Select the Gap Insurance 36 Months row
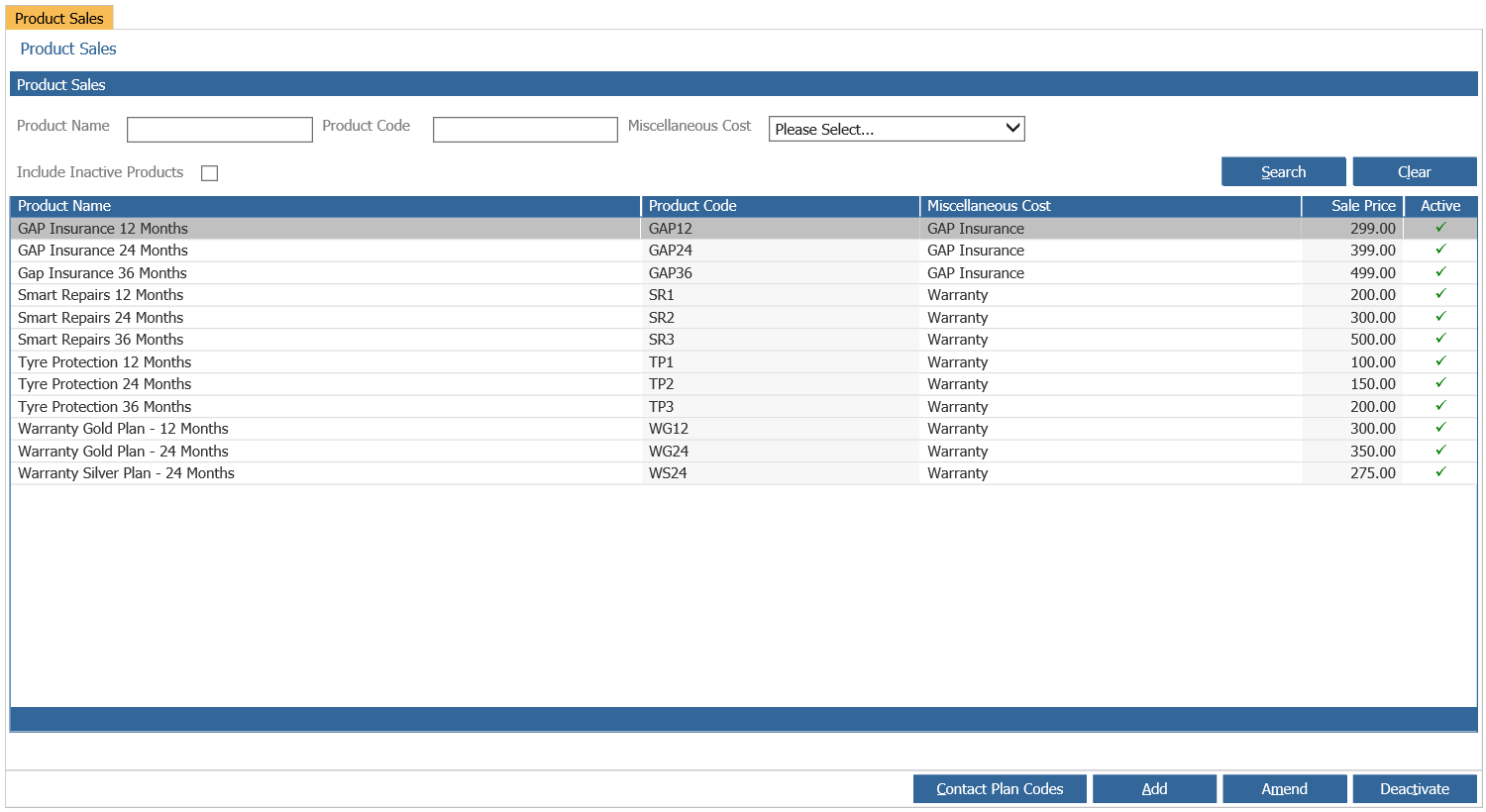 tap(102, 273)
